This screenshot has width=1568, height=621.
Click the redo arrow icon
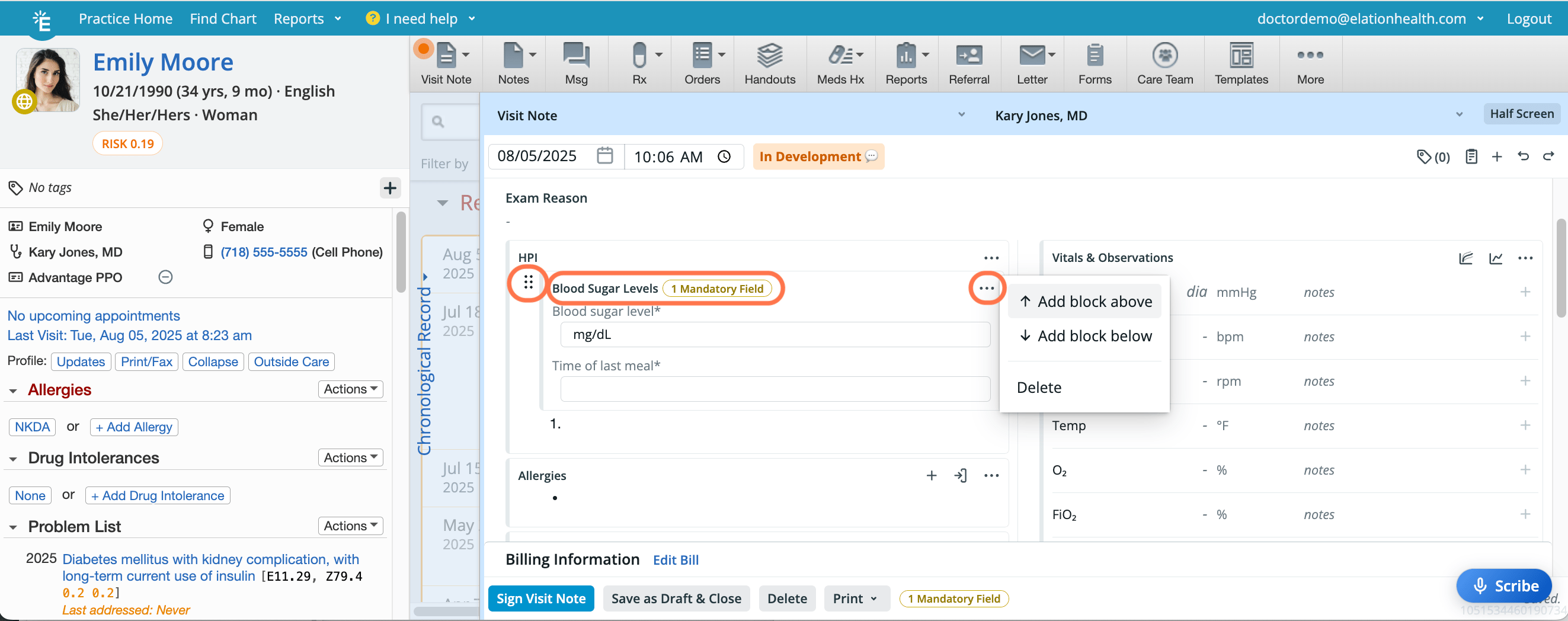click(1548, 156)
